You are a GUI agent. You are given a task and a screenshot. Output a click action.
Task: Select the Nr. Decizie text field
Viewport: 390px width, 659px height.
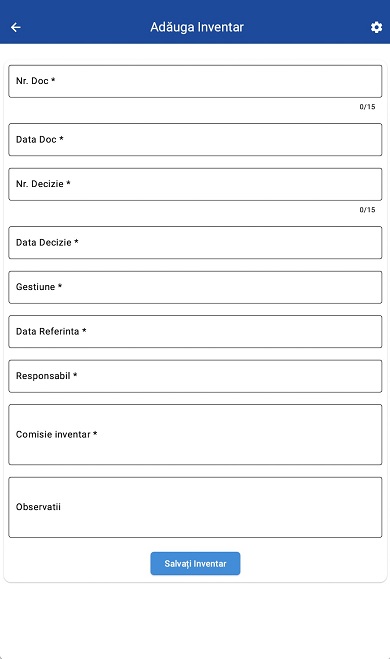point(195,184)
